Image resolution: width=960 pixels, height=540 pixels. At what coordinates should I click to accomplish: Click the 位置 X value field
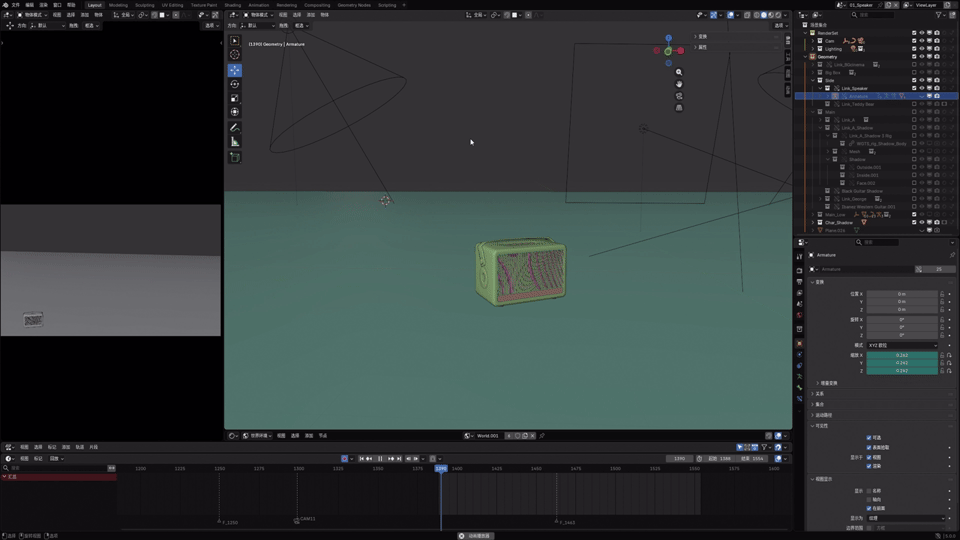(x=902, y=294)
